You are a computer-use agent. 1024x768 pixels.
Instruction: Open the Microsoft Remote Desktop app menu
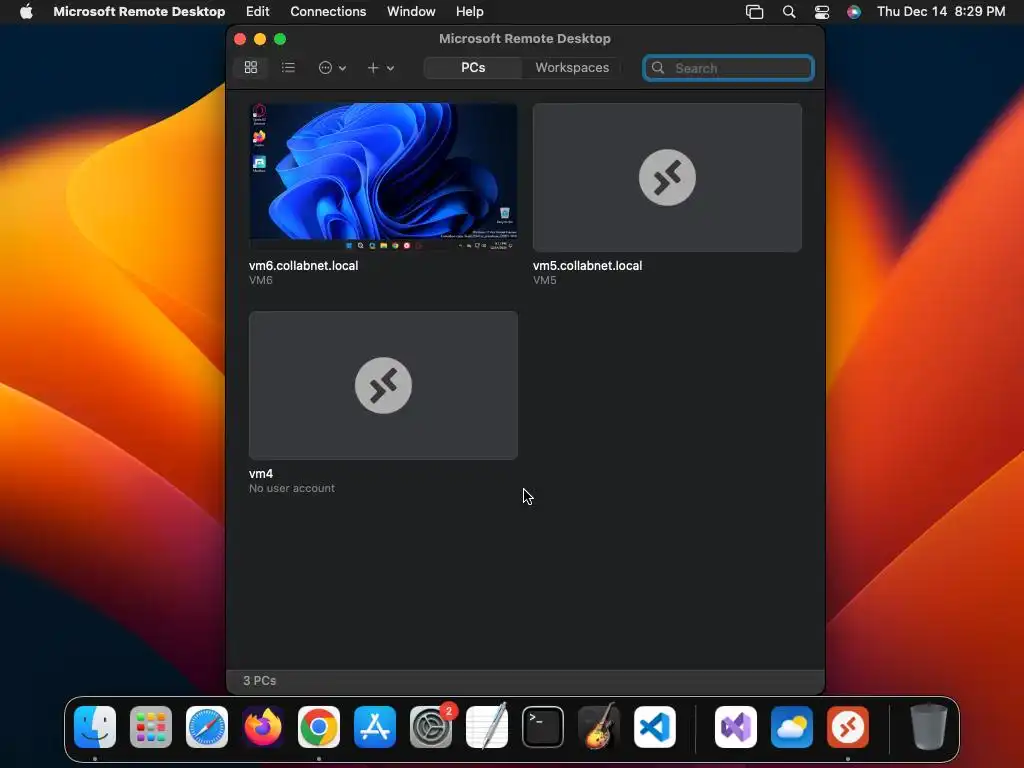pos(139,11)
